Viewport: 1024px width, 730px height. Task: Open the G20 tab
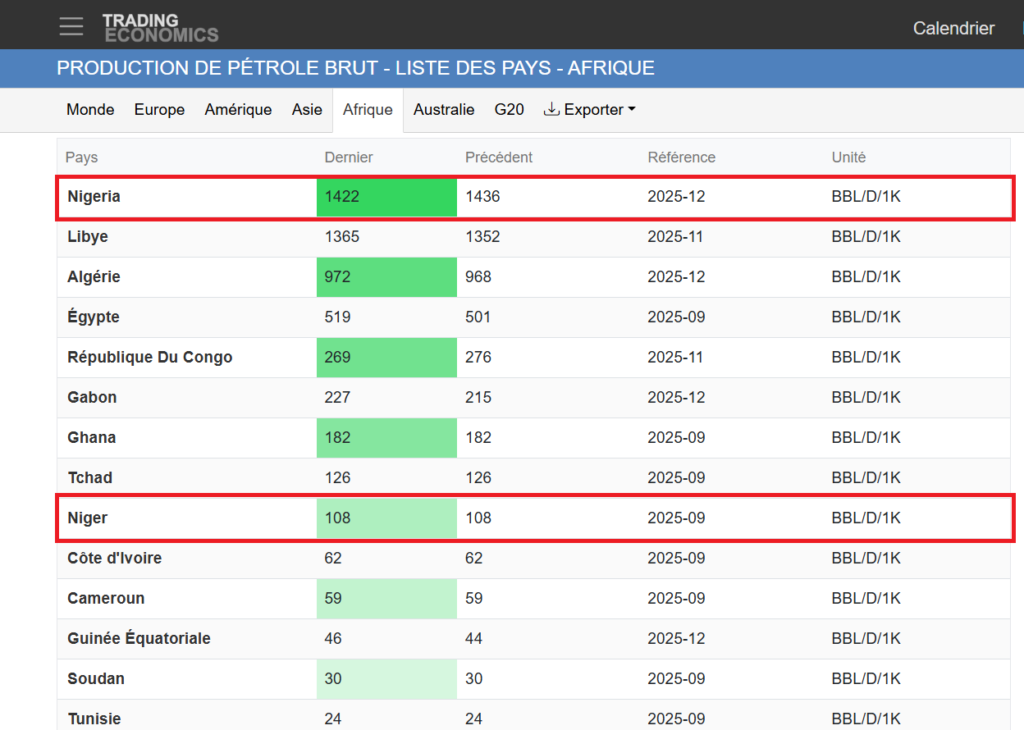(509, 110)
